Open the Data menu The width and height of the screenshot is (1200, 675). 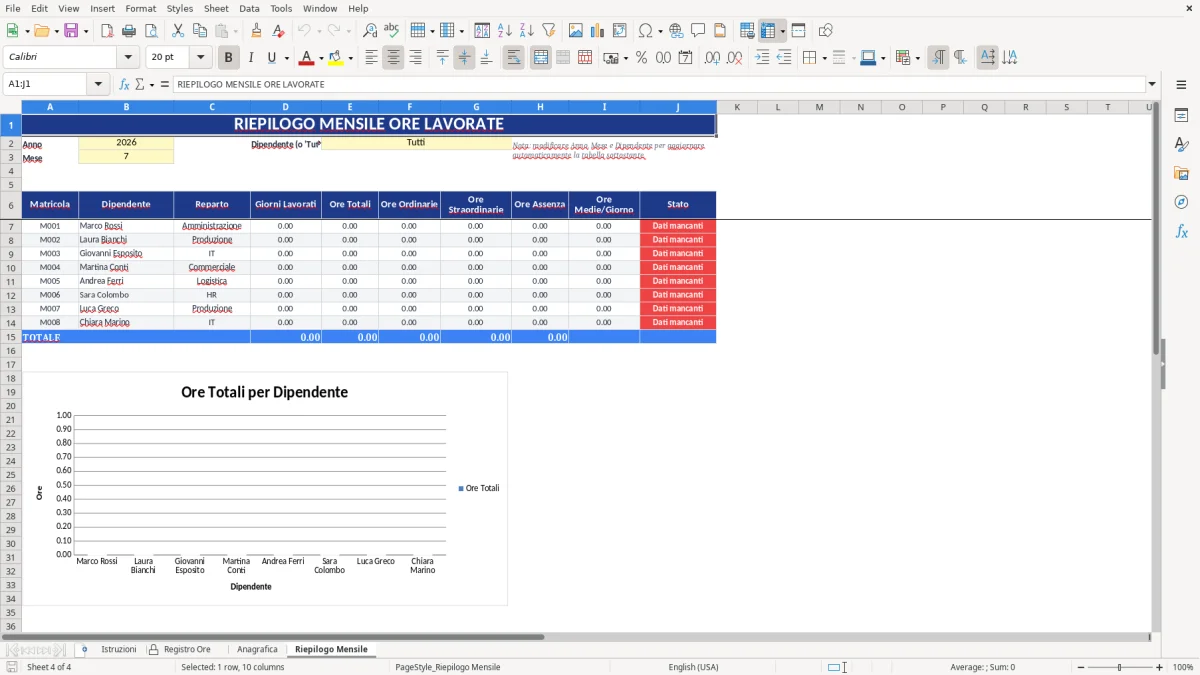pos(249,8)
